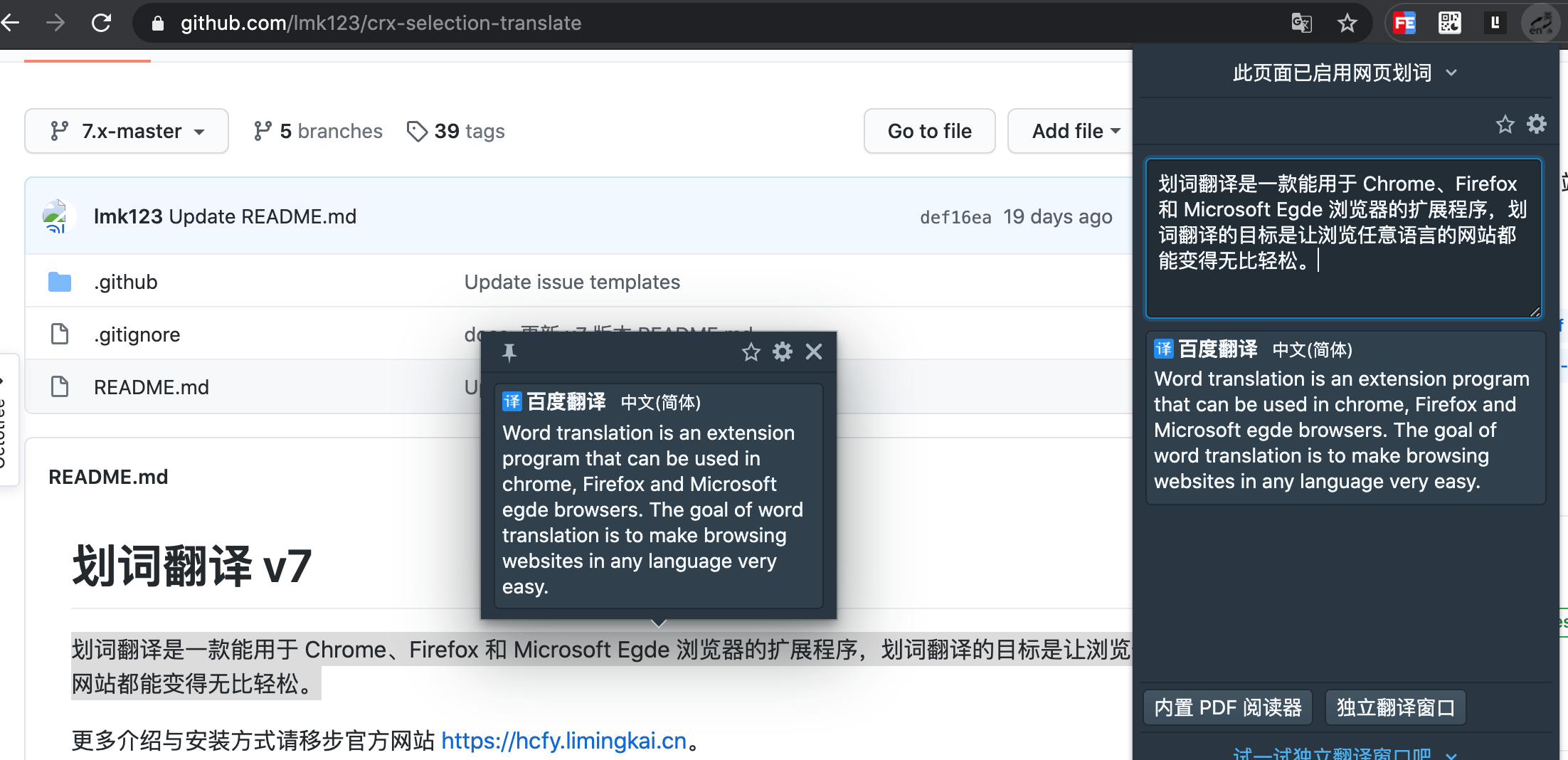Image resolution: width=1568 pixels, height=760 pixels.
Task: Open the README.md file in the list
Action: pyautogui.click(x=152, y=387)
